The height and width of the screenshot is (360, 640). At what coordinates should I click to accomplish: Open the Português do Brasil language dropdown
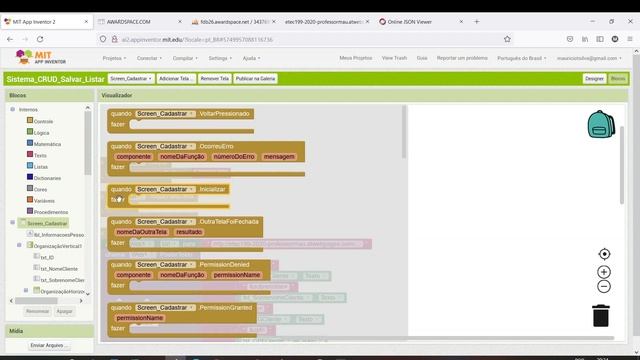tap(522, 58)
